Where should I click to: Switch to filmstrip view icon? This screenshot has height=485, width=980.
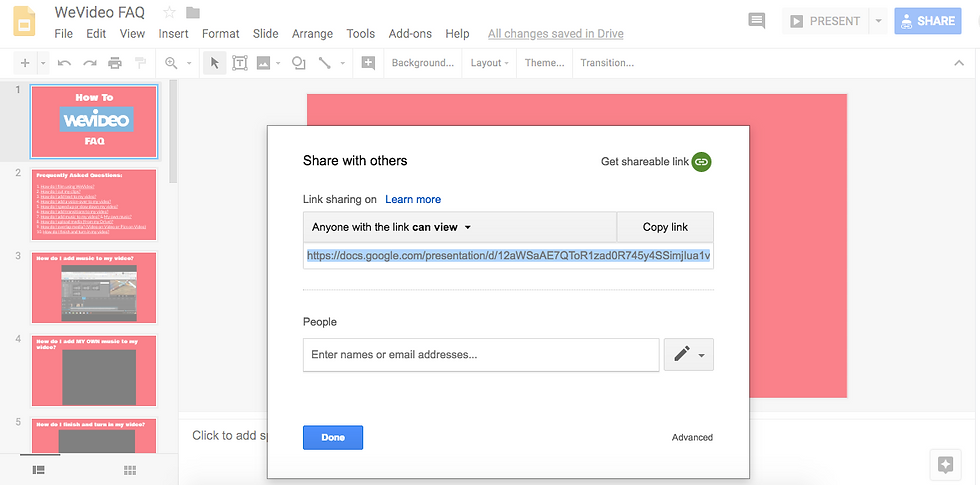click(x=39, y=470)
